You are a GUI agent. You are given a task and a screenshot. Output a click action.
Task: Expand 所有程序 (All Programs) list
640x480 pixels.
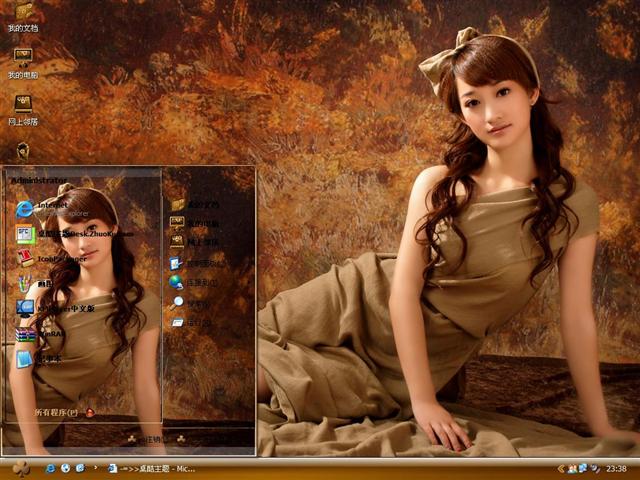[x=62, y=412]
